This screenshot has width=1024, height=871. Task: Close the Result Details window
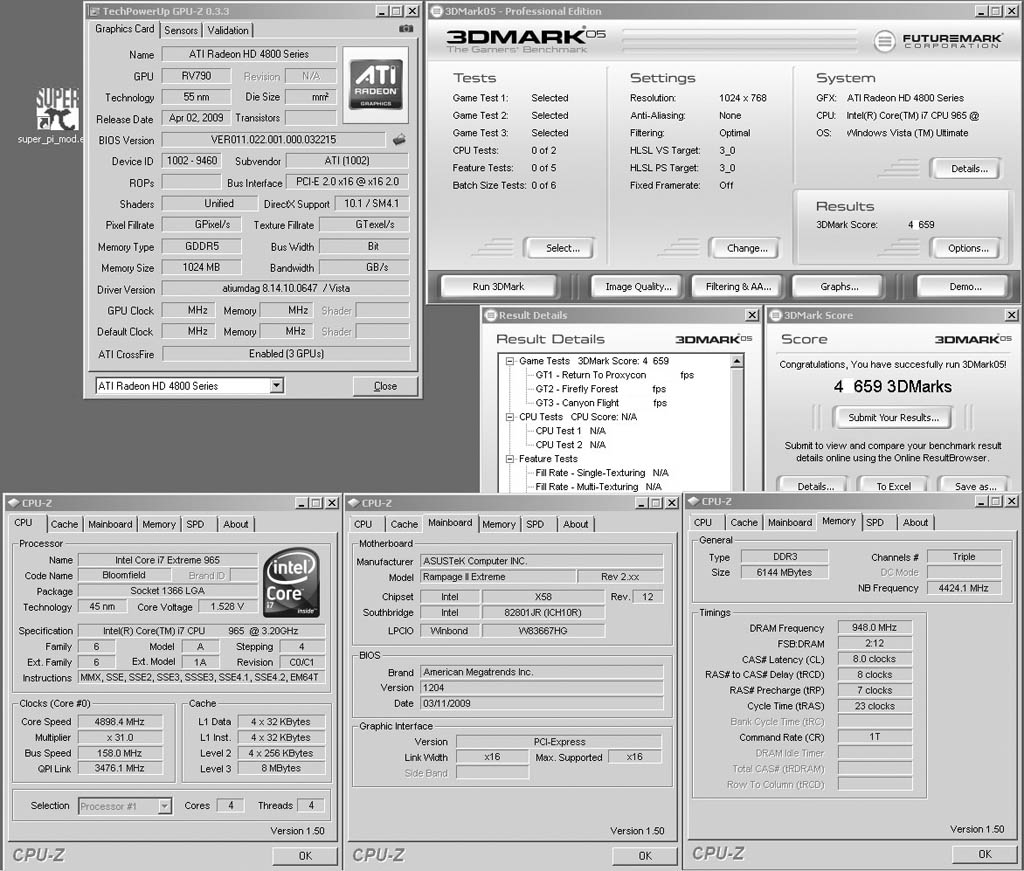752,315
